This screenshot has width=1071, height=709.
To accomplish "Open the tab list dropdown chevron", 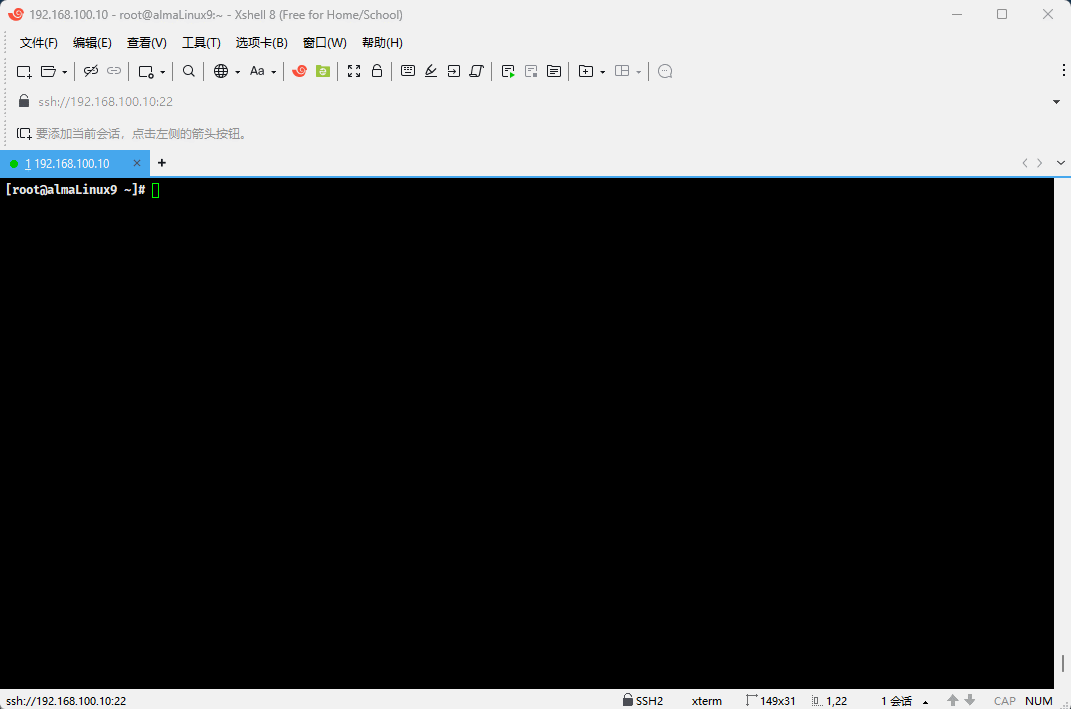I will [x=1061, y=163].
